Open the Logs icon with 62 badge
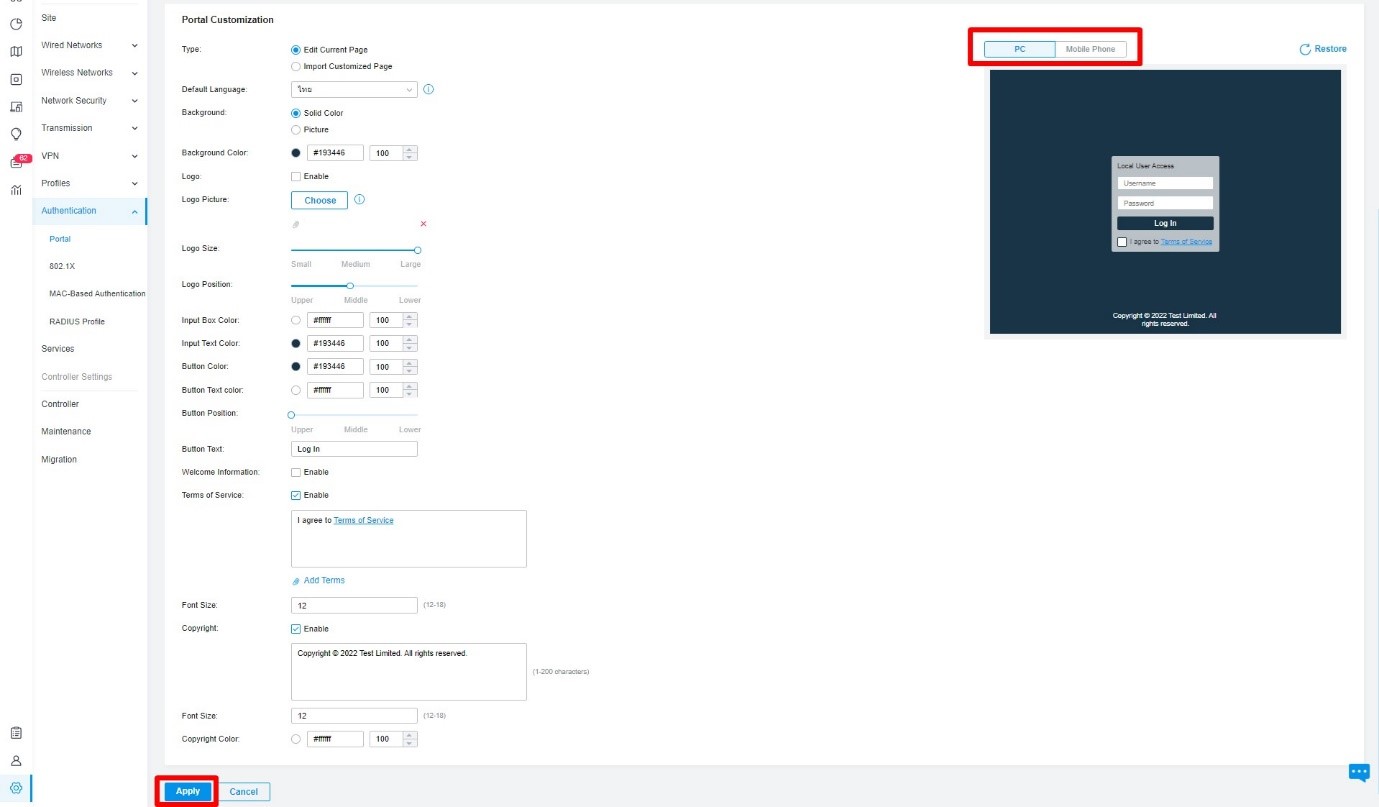 19,161
